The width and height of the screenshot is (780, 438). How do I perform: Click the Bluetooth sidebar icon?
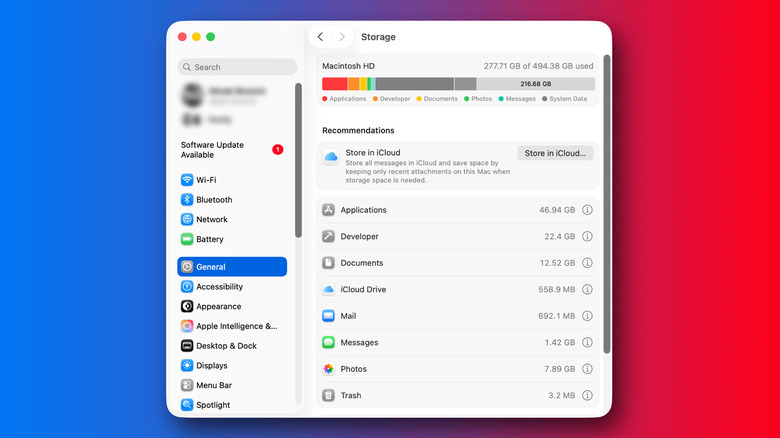tap(187, 200)
